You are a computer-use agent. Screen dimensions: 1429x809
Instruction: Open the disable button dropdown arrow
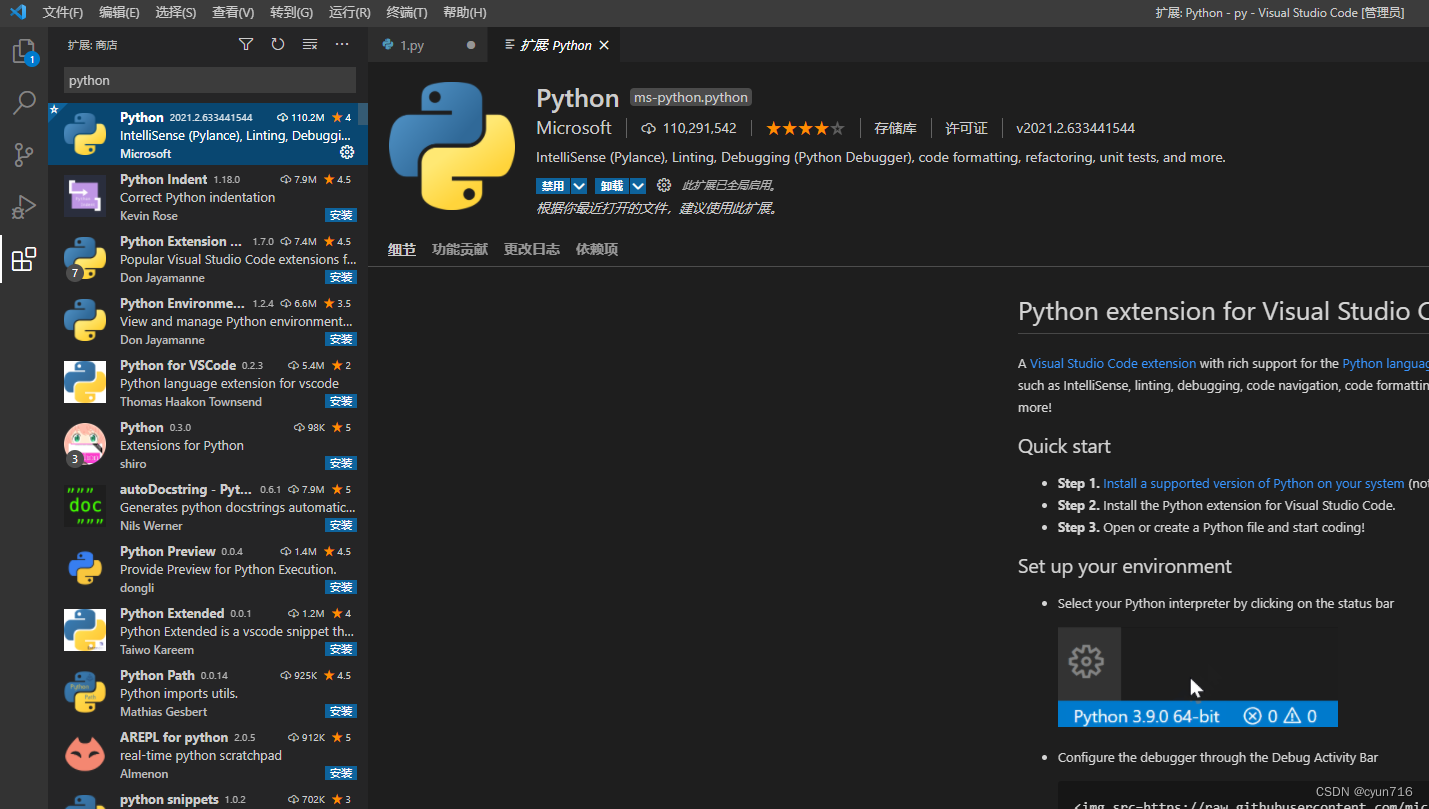click(579, 186)
